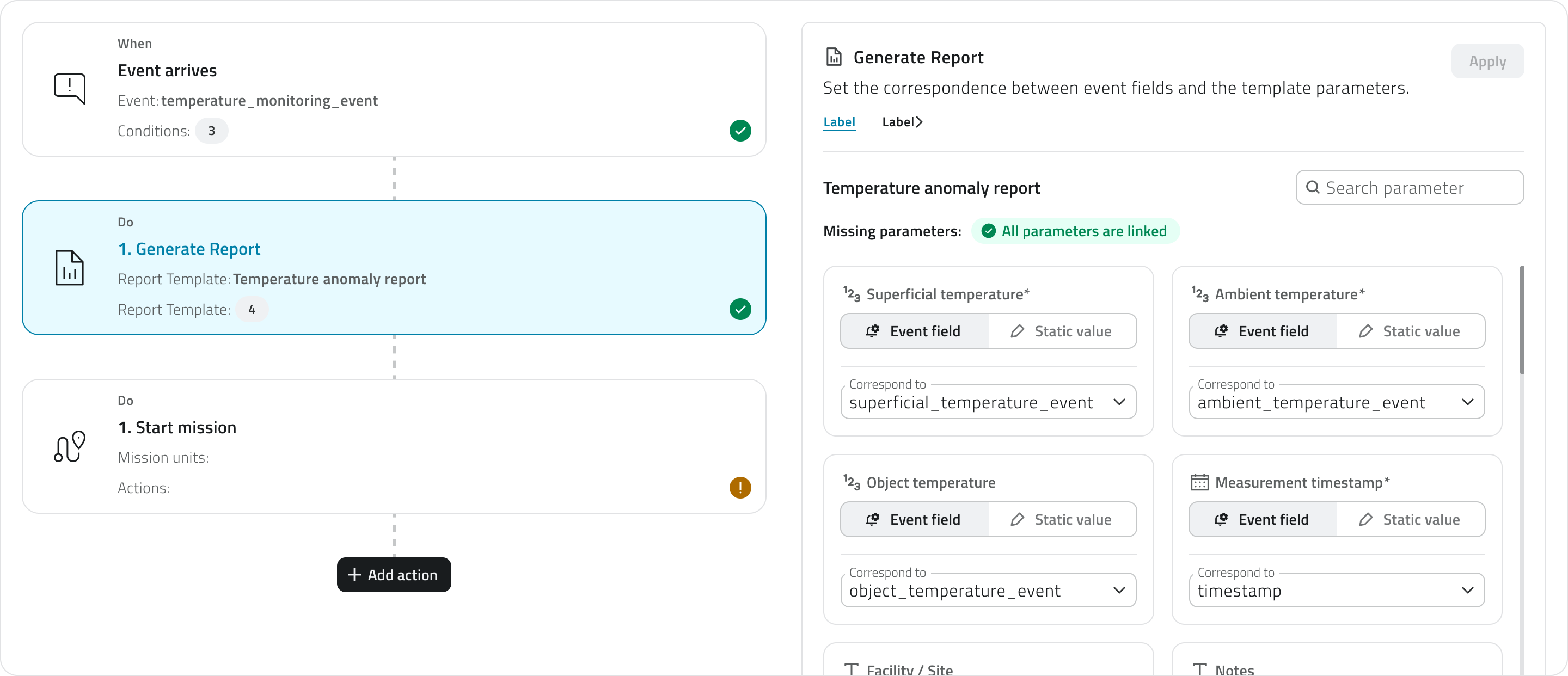The height and width of the screenshot is (676, 1568).
Task: Open ambient_temperature_event dropdown
Action: 1337,402
